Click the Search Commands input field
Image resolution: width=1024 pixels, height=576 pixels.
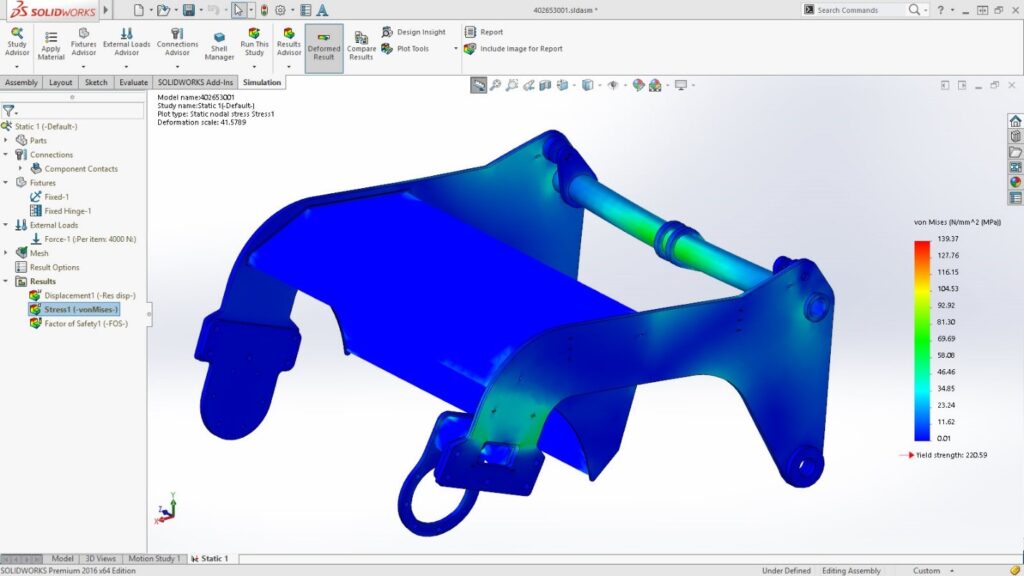pos(860,10)
